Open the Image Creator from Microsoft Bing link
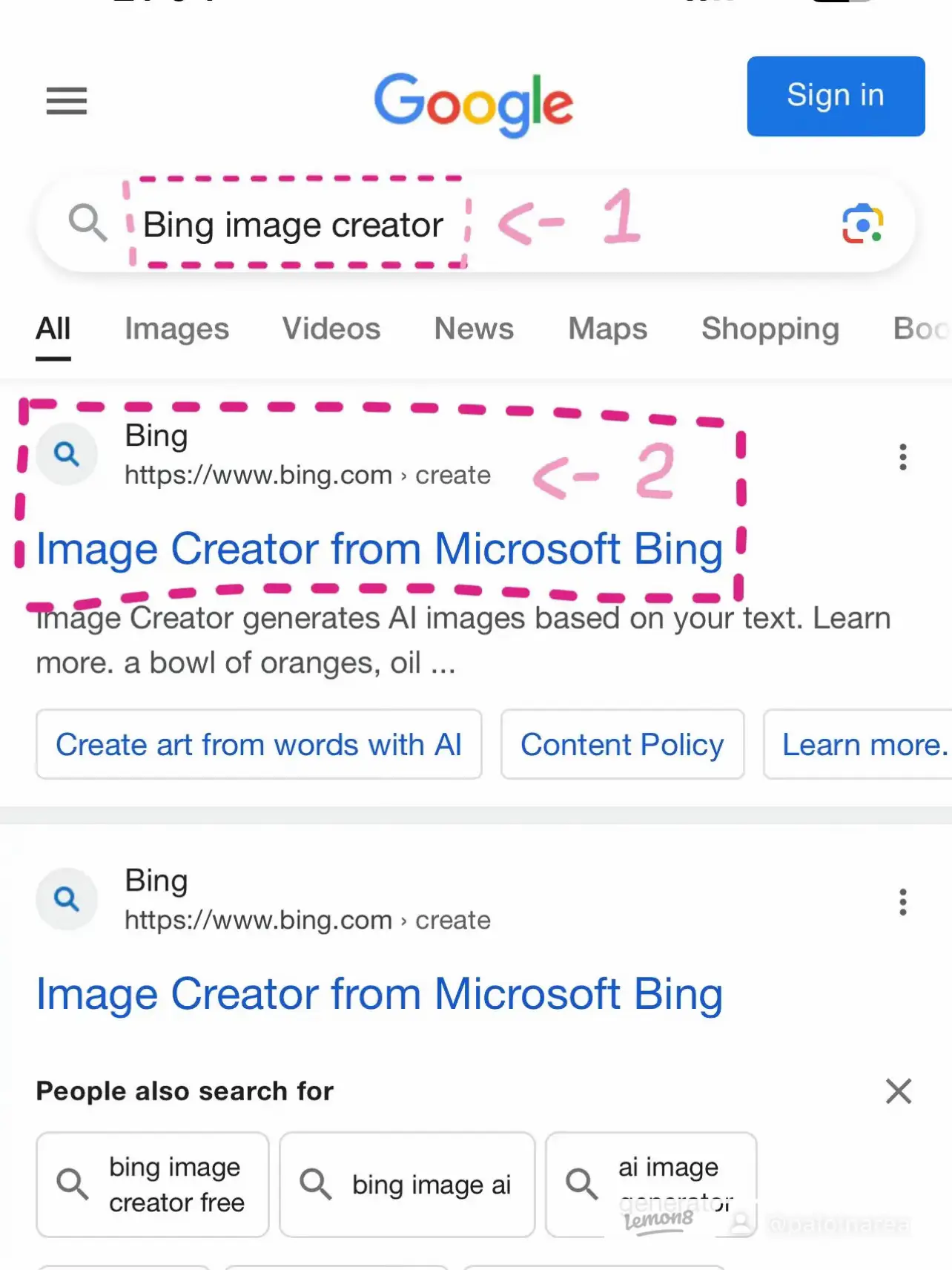Viewport: 952px width, 1270px height. click(379, 549)
